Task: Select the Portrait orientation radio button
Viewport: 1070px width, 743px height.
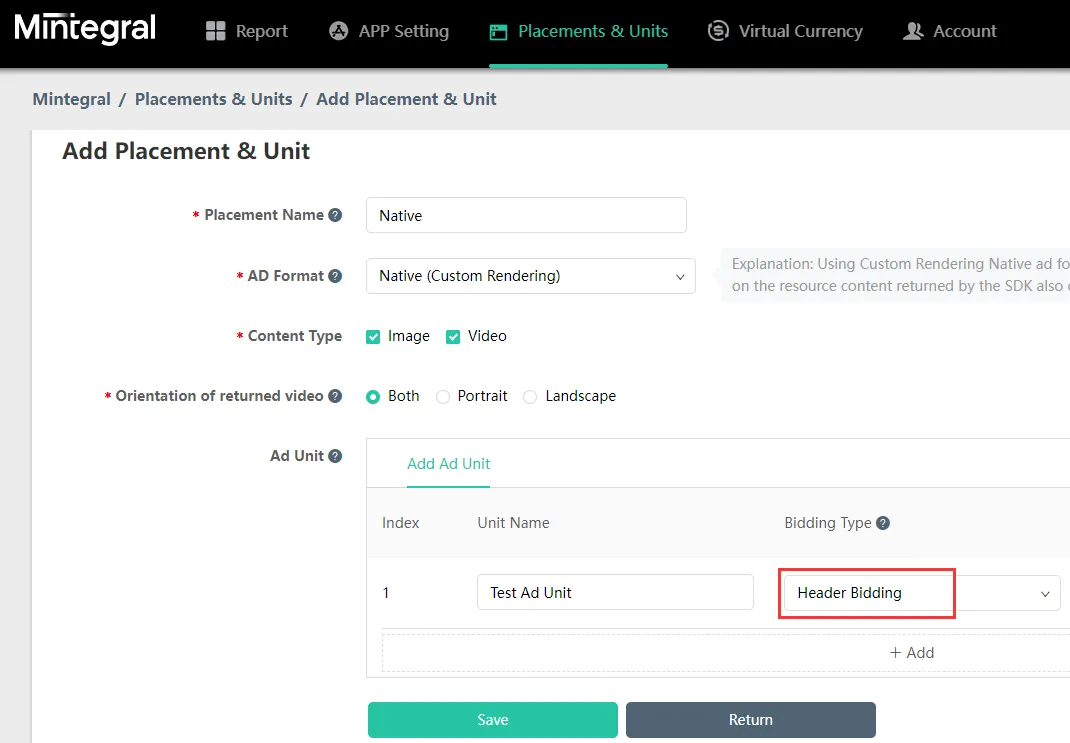Action: (x=442, y=396)
